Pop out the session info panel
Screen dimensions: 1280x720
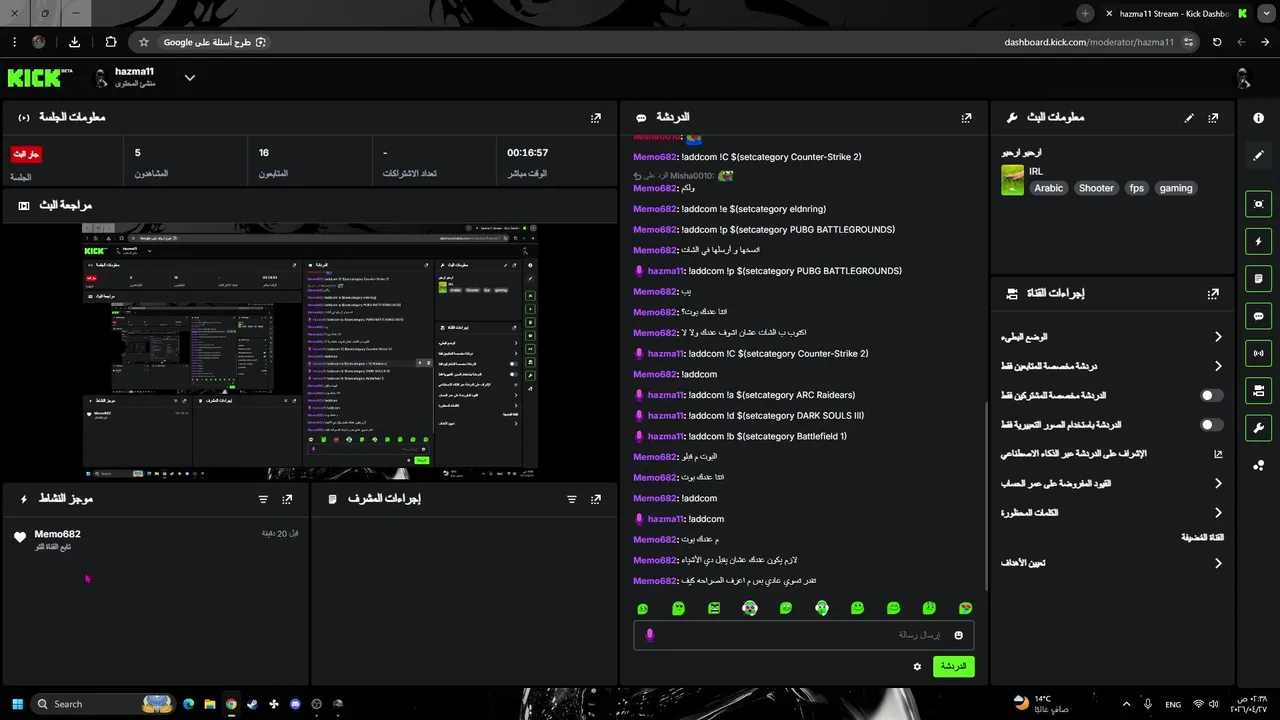click(596, 117)
